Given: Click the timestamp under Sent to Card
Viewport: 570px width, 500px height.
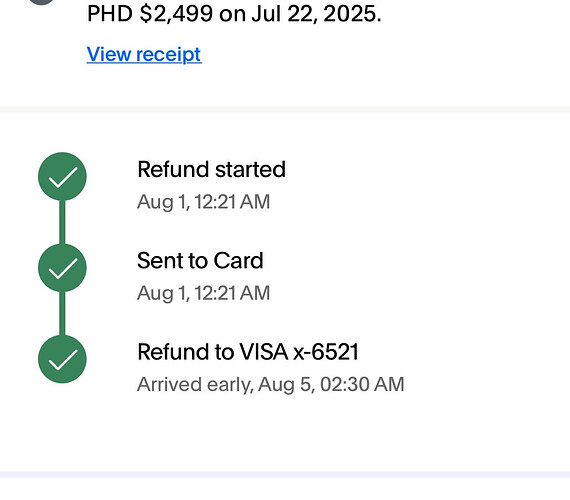Looking at the screenshot, I should tap(204, 293).
